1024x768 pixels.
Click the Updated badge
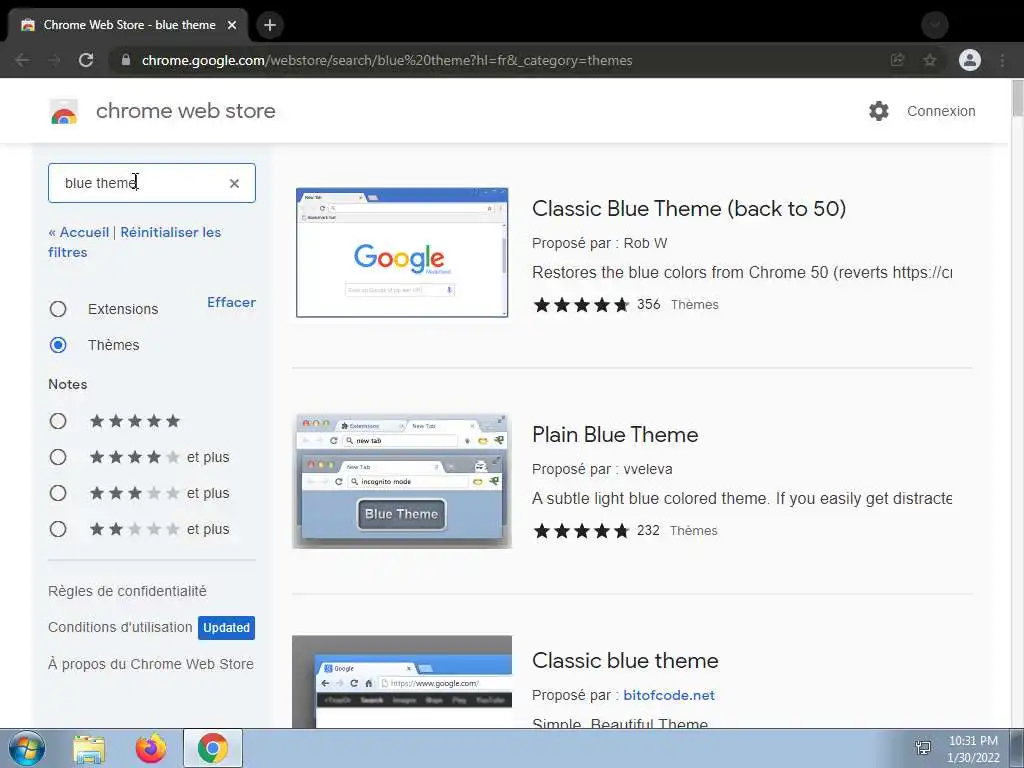click(226, 628)
